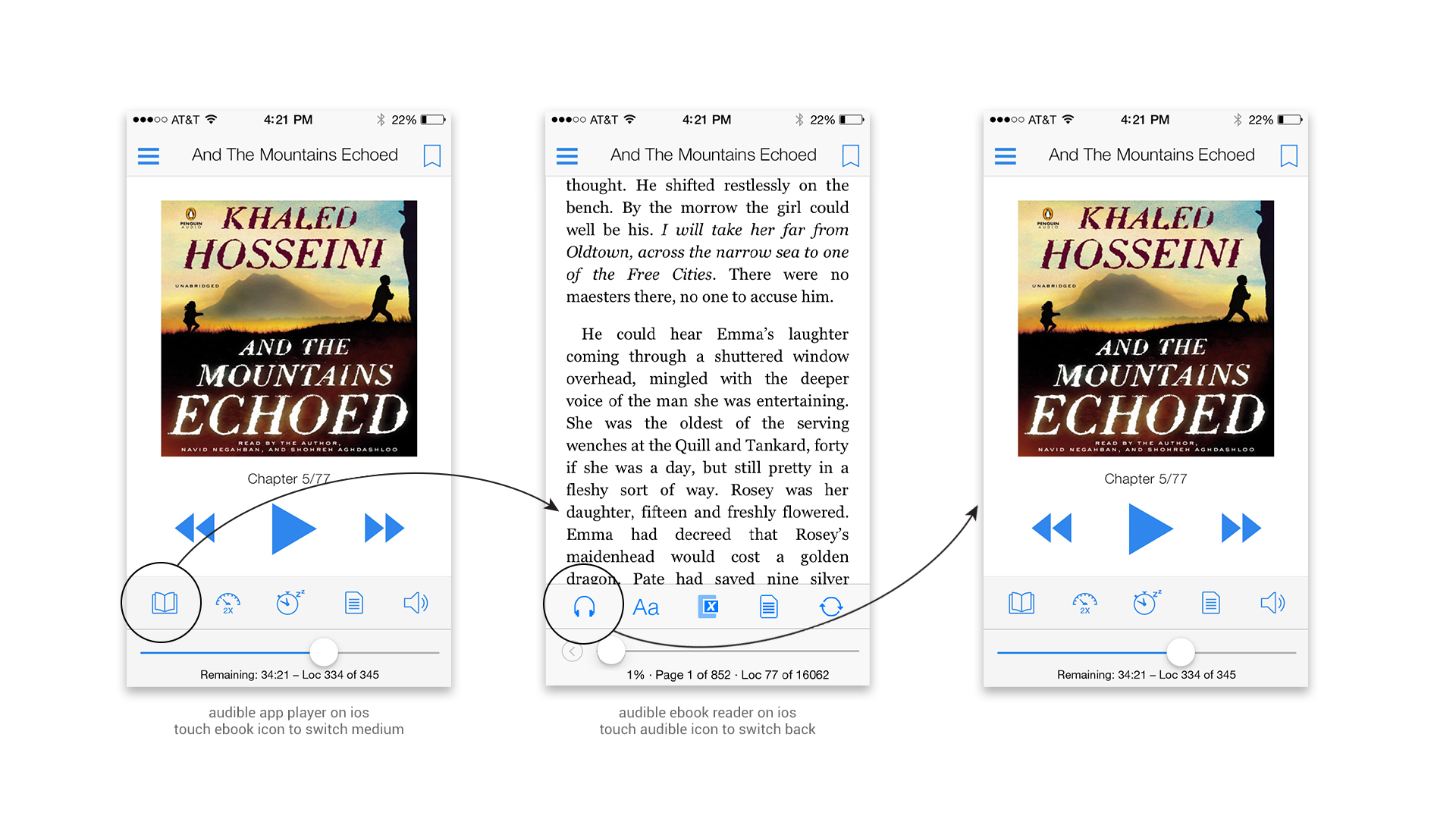Open hamburger menu on the right player screen
The height and width of the screenshot is (819, 1456).
(x=1006, y=156)
